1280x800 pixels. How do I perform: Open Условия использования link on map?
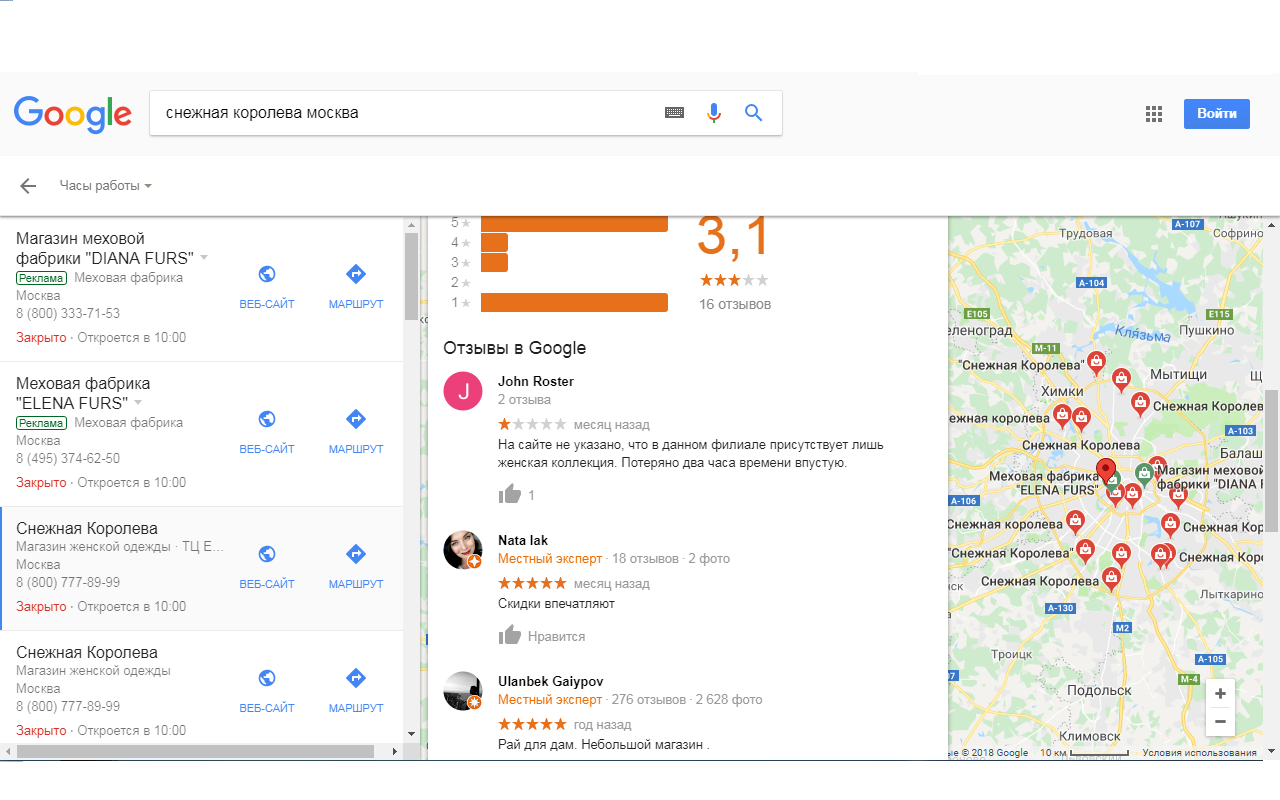pyautogui.click(x=1199, y=753)
